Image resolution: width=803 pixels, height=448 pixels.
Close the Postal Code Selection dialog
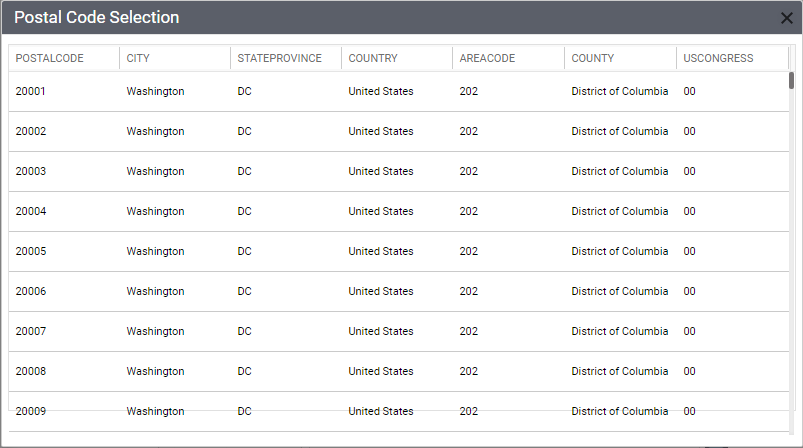pos(786,18)
